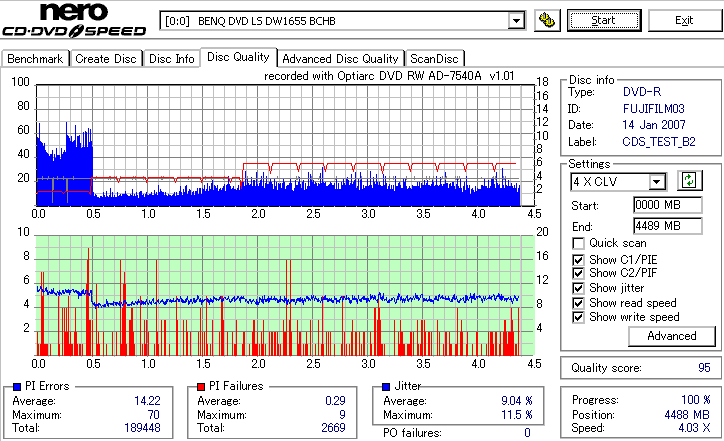This screenshot has width=724, height=441.
Task: Toggle the Show read speed checkbox
Action: pyautogui.click(x=578, y=303)
